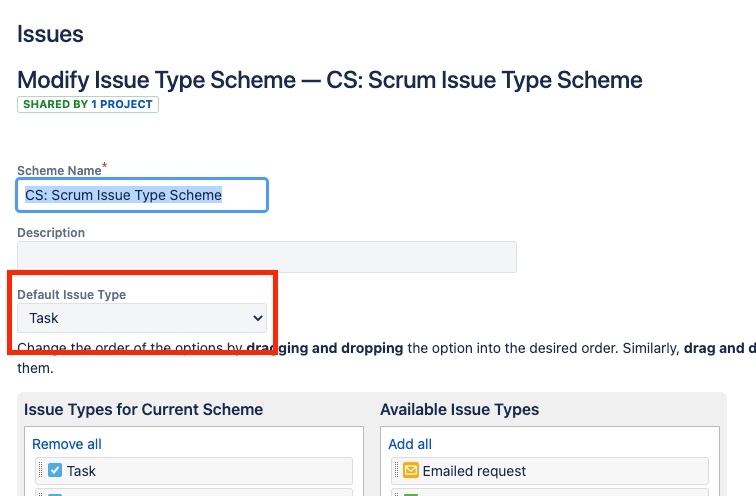Click the blue icon below the Task row

(55, 495)
